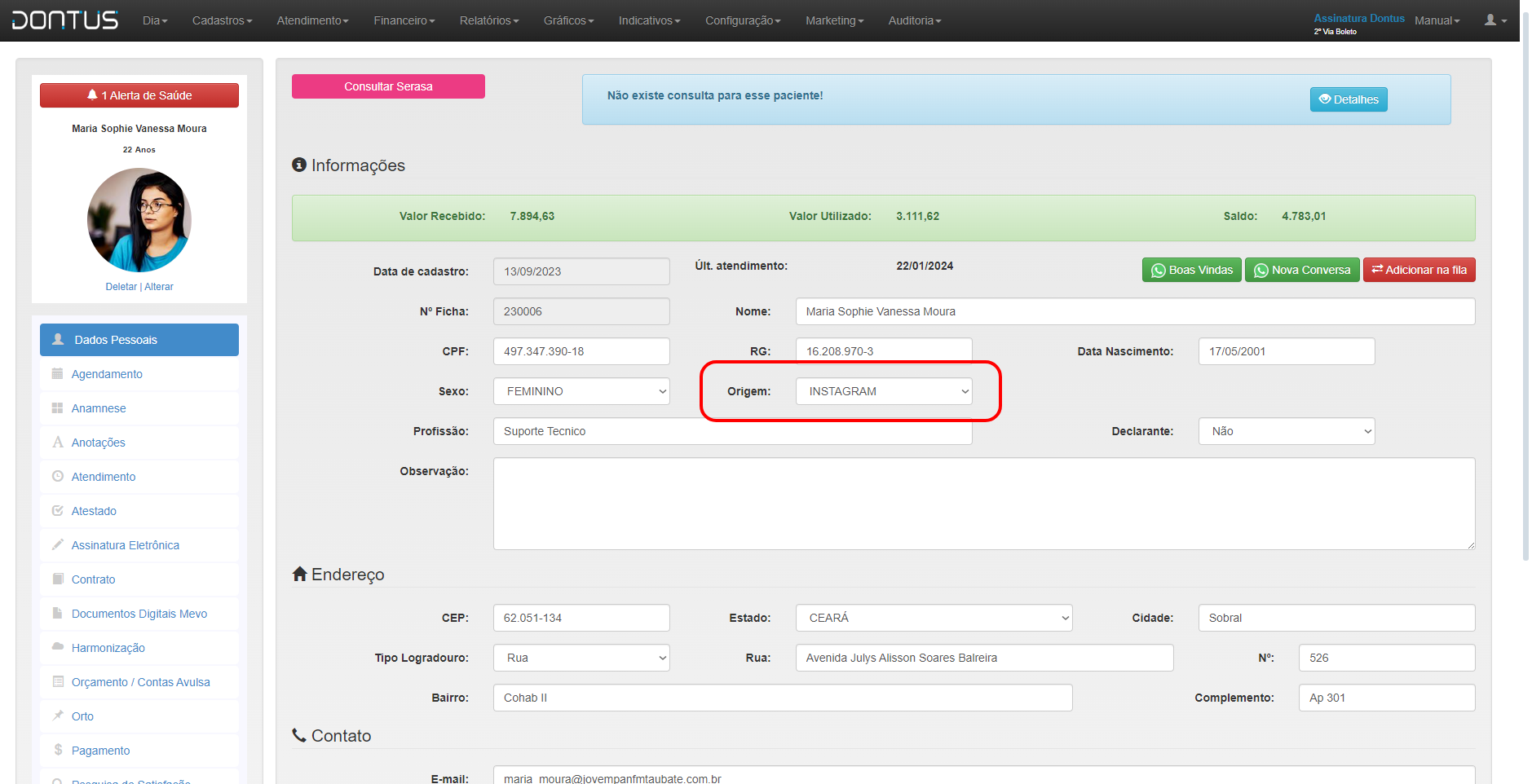This screenshot has height=784, width=1532.
Task: Expand the Dia menu
Action: 155,20
